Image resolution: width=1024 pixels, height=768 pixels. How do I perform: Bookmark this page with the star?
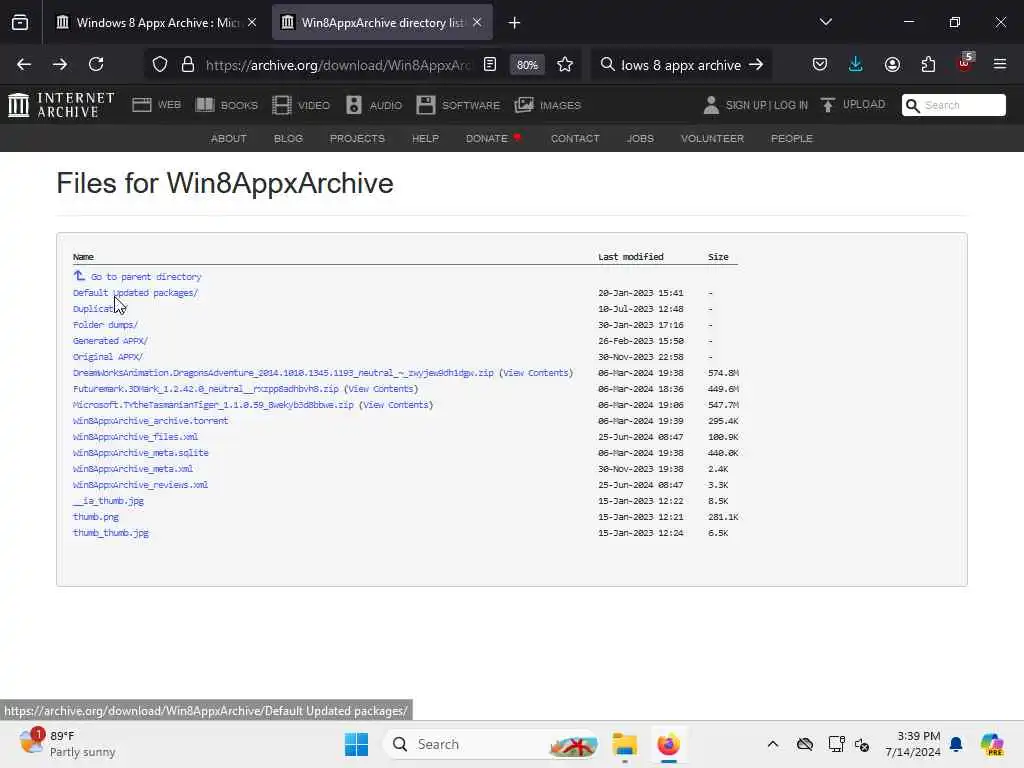pos(565,65)
